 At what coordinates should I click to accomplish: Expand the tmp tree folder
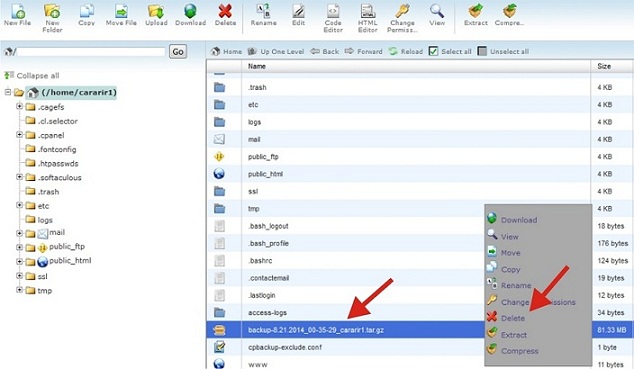(x=19, y=290)
